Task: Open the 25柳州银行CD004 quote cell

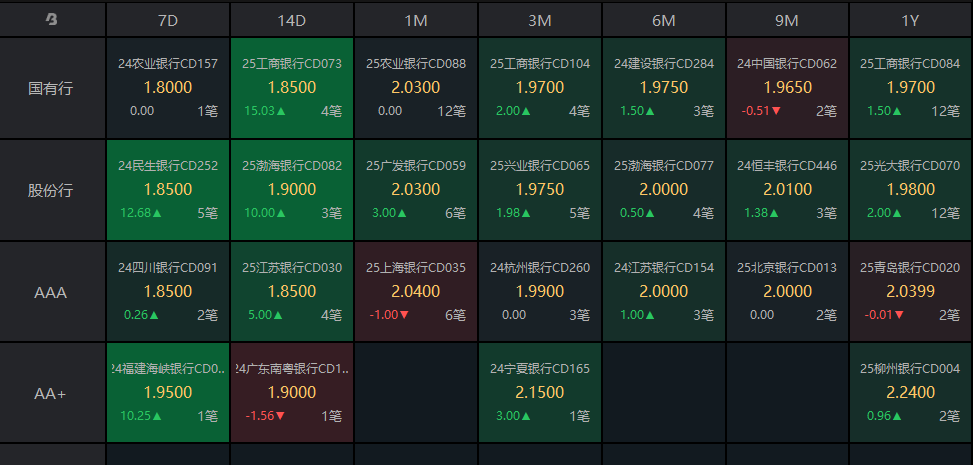Action: (x=910, y=394)
